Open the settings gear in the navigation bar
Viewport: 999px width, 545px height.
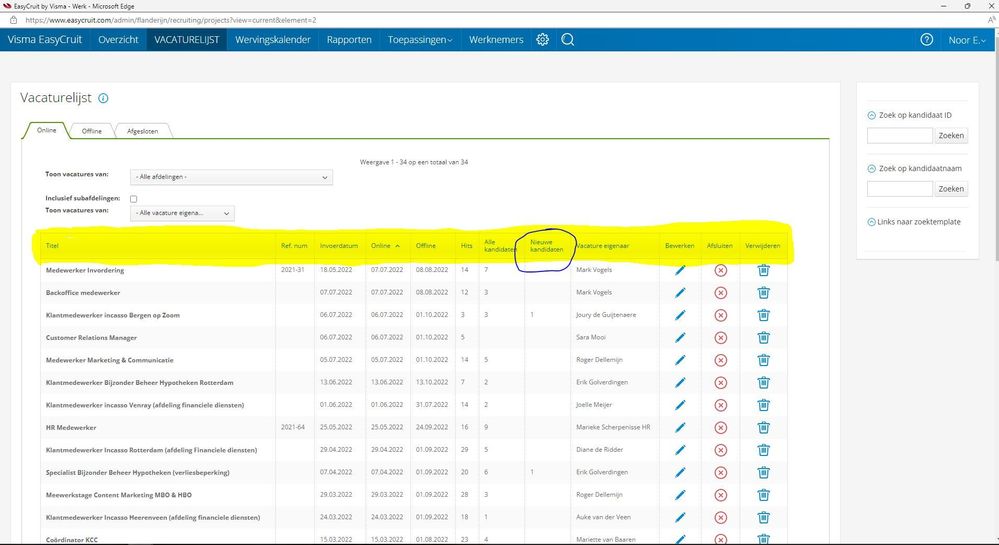click(542, 40)
